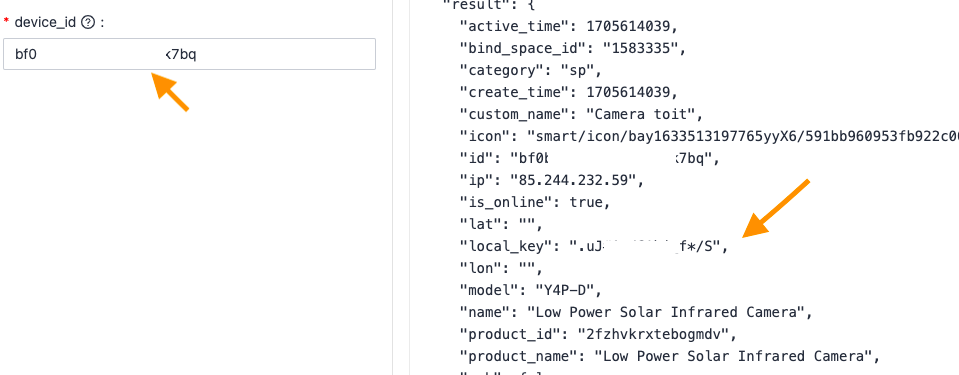Image resolution: width=959 pixels, height=375 pixels.
Task: Click the custom_name value "Camera toit"
Action: [x=640, y=114]
